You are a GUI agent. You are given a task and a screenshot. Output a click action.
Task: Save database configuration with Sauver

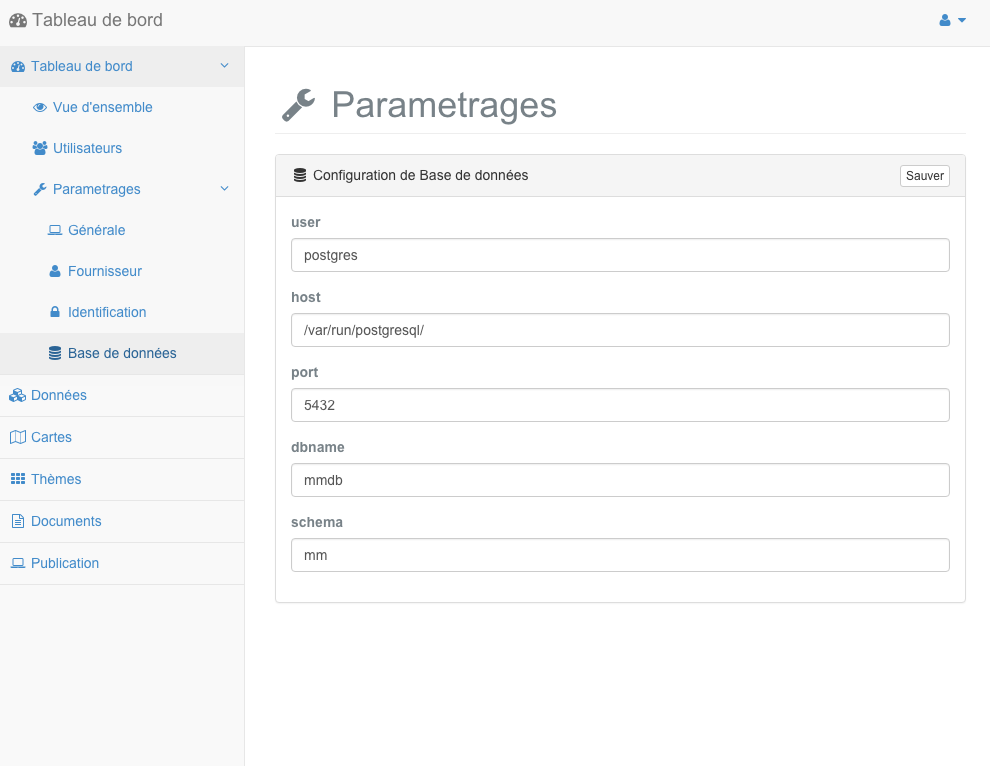pos(924,176)
